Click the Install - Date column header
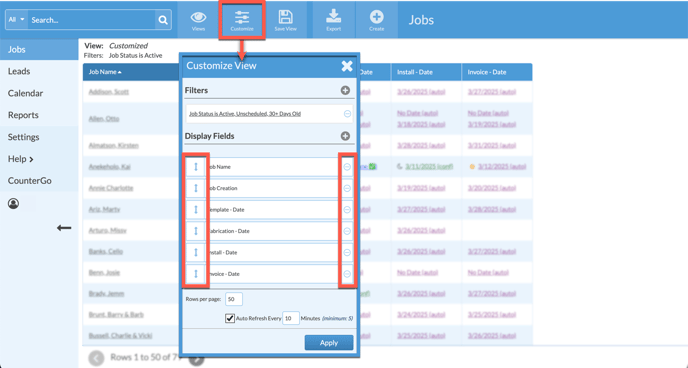Image resolution: width=688 pixels, height=368 pixels. pyautogui.click(x=426, y=72)
